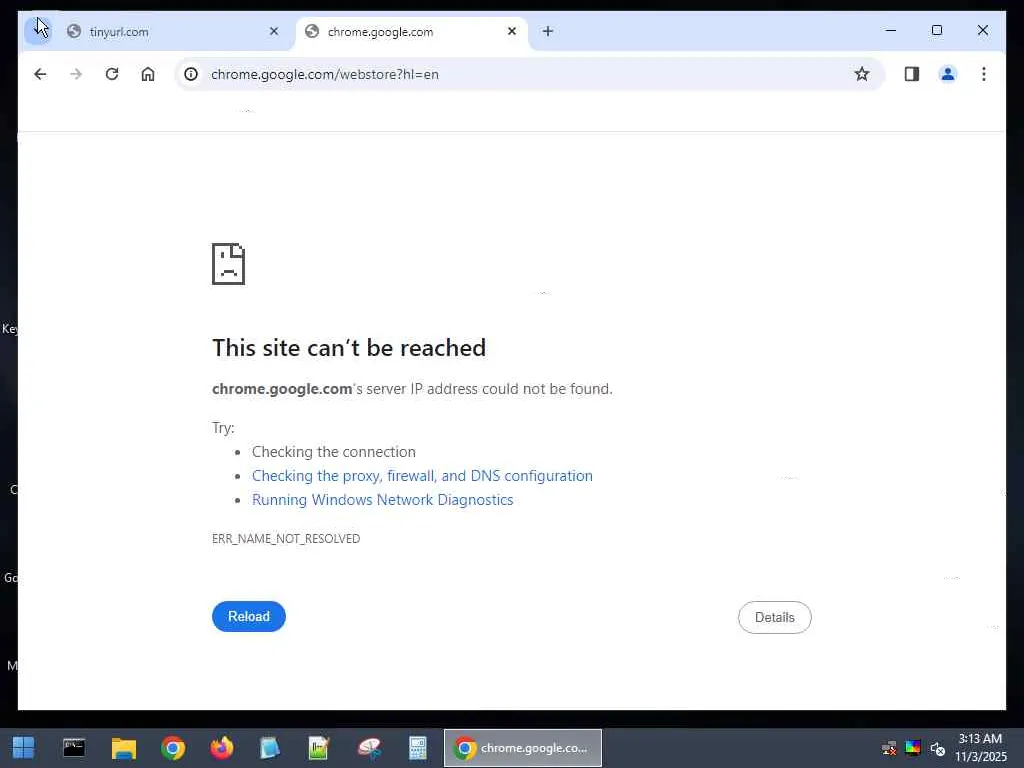Open Checking the proxy, firewall, and DNS link
The image size is (1024, 768).
423,476
